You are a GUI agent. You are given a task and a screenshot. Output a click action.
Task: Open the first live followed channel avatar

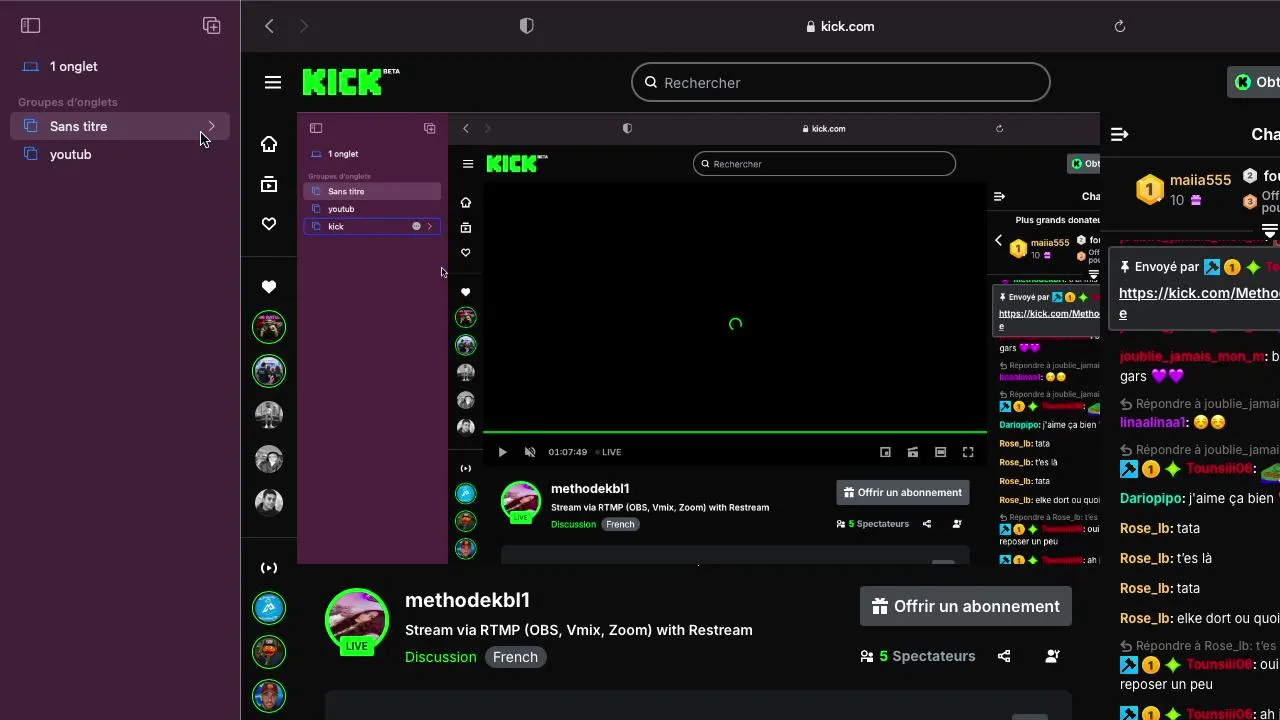(x=269, y=327)
